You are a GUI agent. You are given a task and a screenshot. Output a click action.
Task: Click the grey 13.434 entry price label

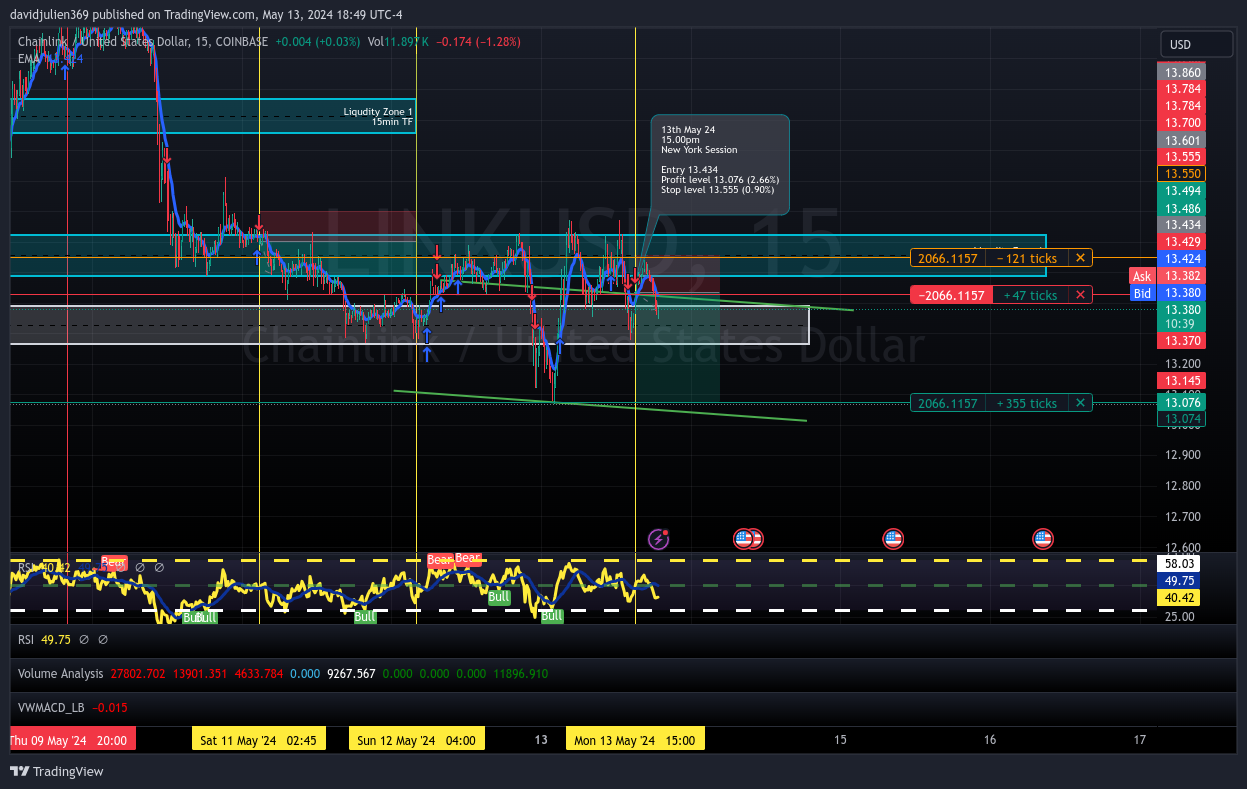(1181, 225)
